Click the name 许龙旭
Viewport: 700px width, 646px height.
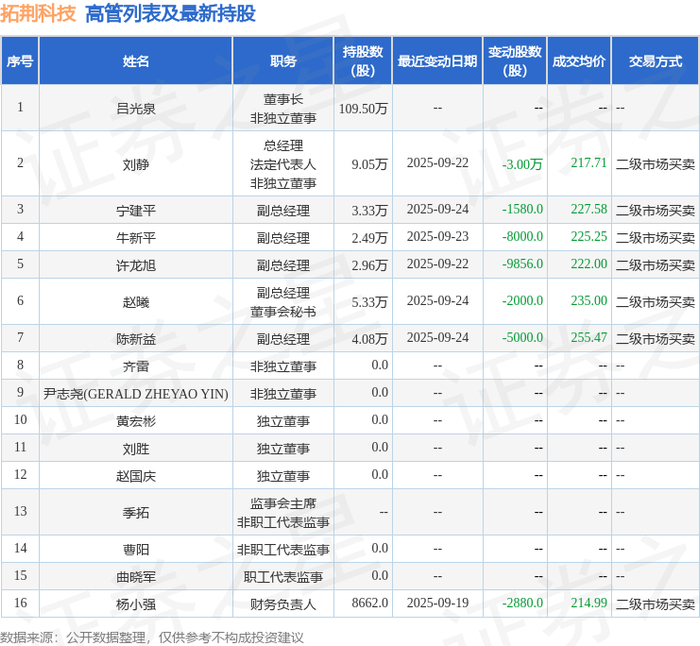(136, 265)
